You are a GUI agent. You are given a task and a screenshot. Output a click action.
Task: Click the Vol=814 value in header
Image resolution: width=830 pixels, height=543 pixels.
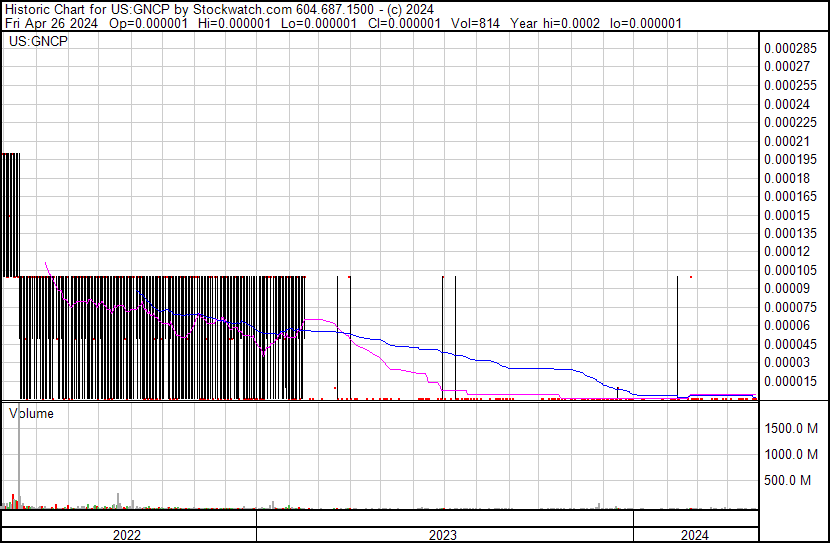(x=475, y=23)
